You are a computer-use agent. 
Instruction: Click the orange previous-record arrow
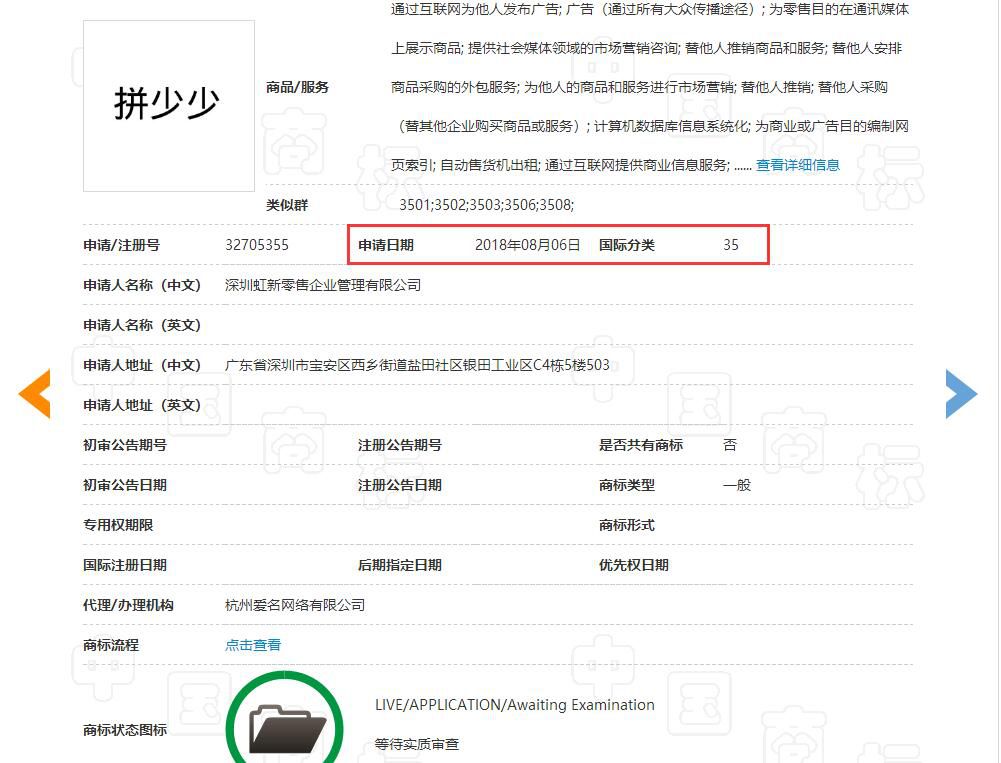pos(34,394)
